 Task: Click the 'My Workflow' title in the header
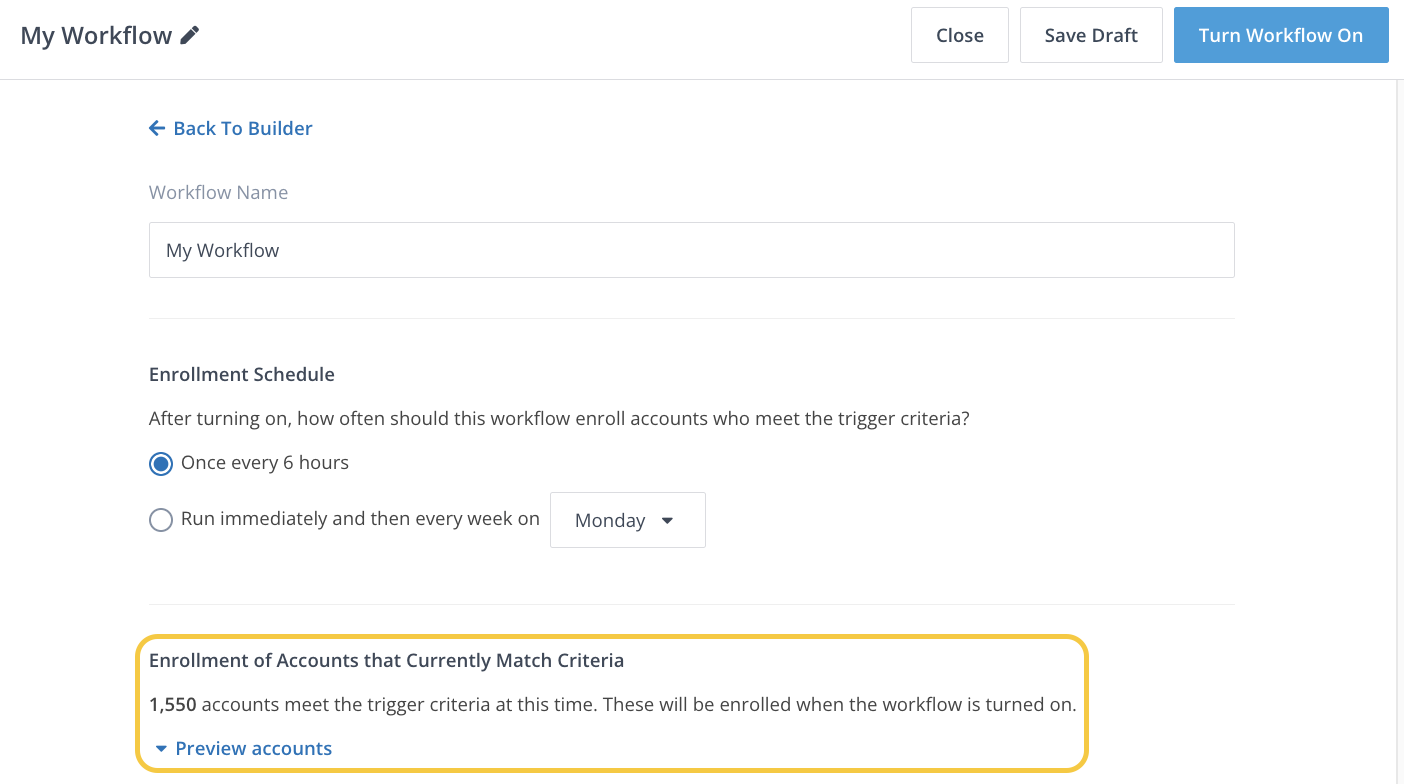(x=96, y=36)
